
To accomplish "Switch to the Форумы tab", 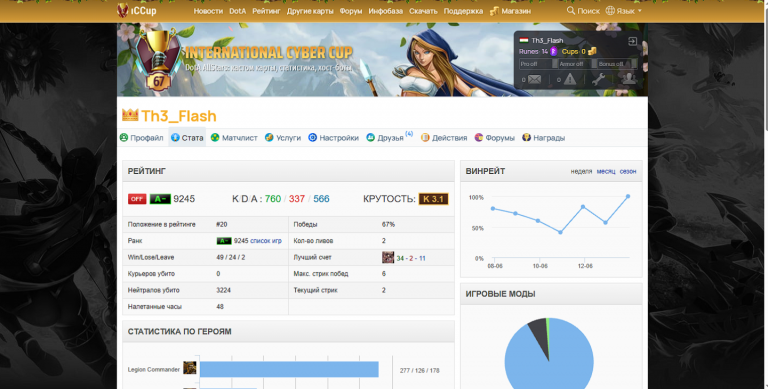I will coord(495,138).
